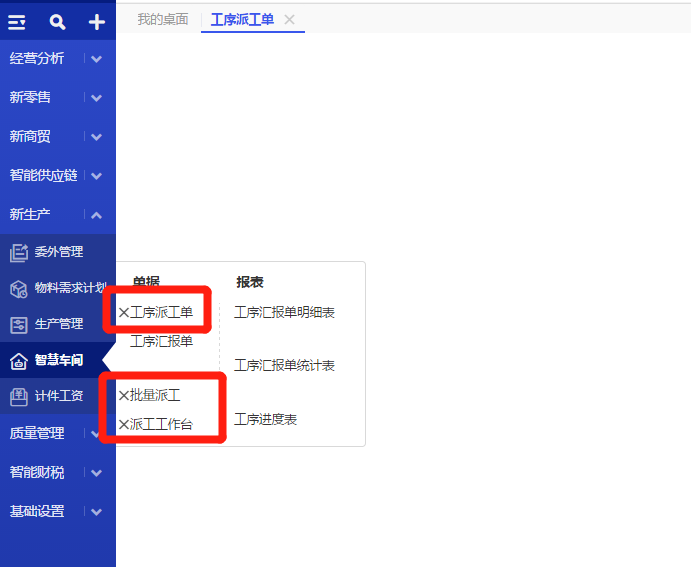Select 智慧车间 submenu item
The height and width of the screenshot is (567, 691).
pyautogui.click(x=58, y=360)
